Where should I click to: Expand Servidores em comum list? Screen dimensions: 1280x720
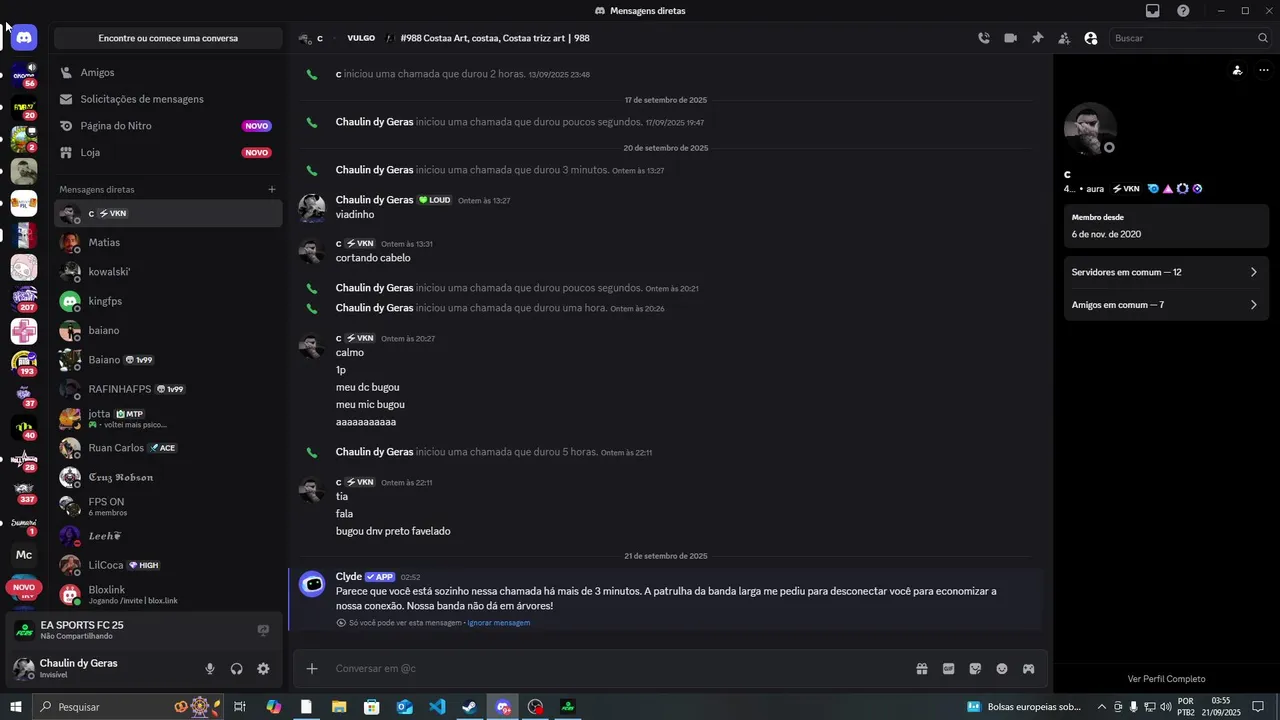click(x=1166, y=272)
